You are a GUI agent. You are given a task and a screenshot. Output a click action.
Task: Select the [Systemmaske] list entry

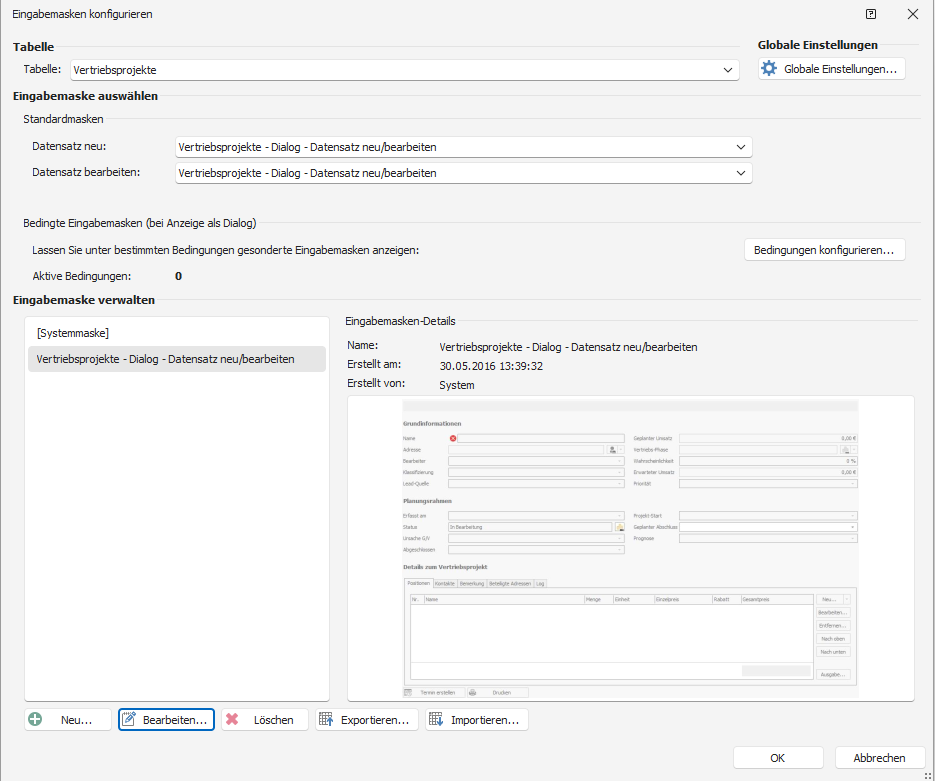177,333
